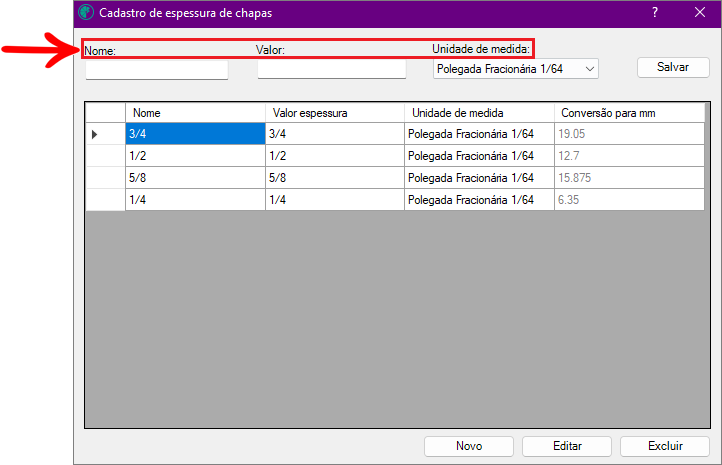This screenshot has height=465, width=722.
Task: Select the conversion value 19.05
Action: (x=629, y=134)
